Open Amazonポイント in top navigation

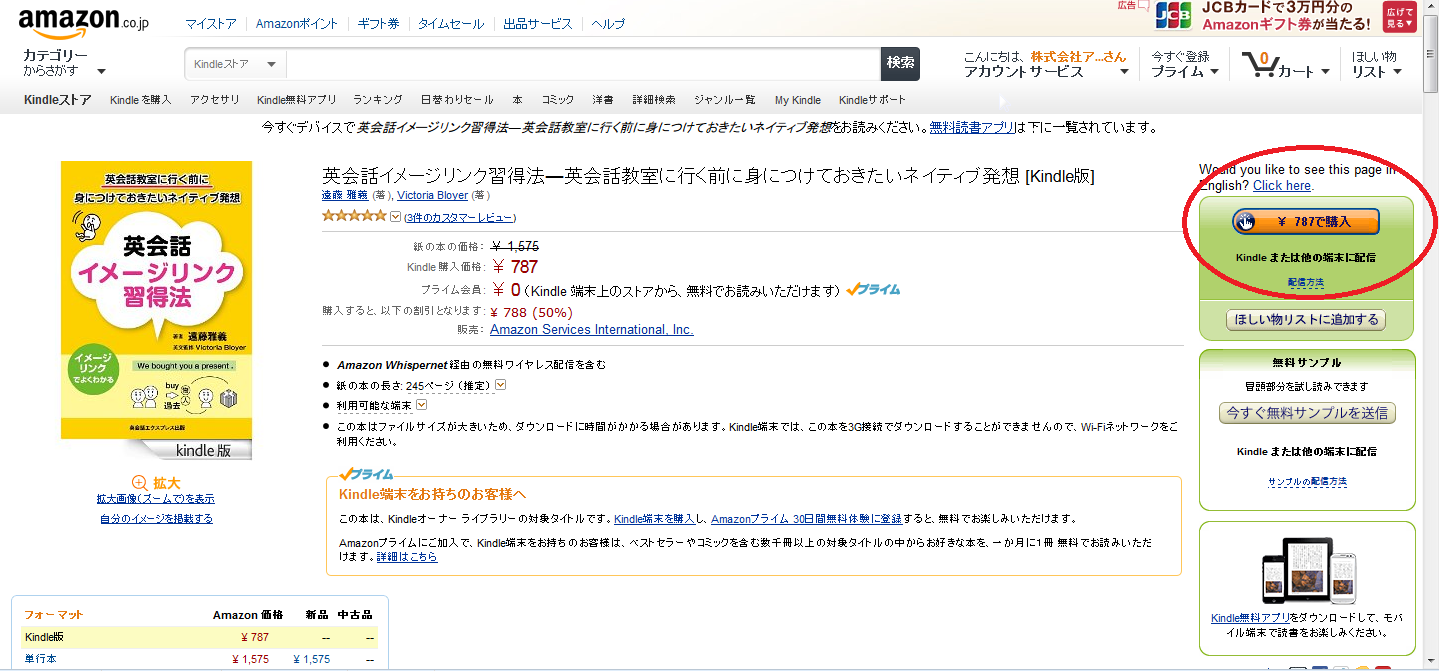pos(297,24)
